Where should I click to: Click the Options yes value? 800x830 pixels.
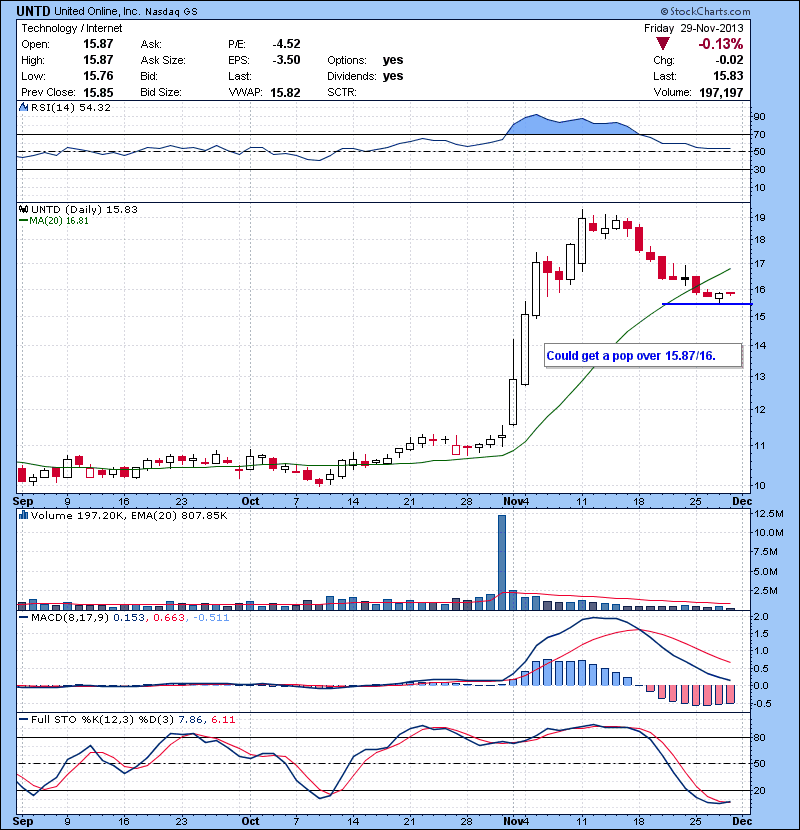393,60
